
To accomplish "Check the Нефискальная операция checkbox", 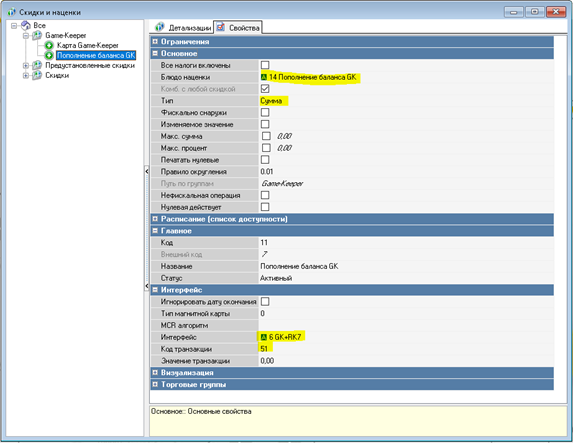I will 265,195.
